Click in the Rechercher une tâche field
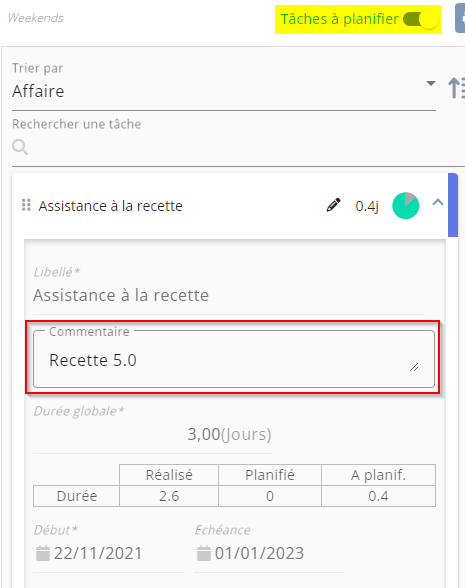 coord(238,147)
